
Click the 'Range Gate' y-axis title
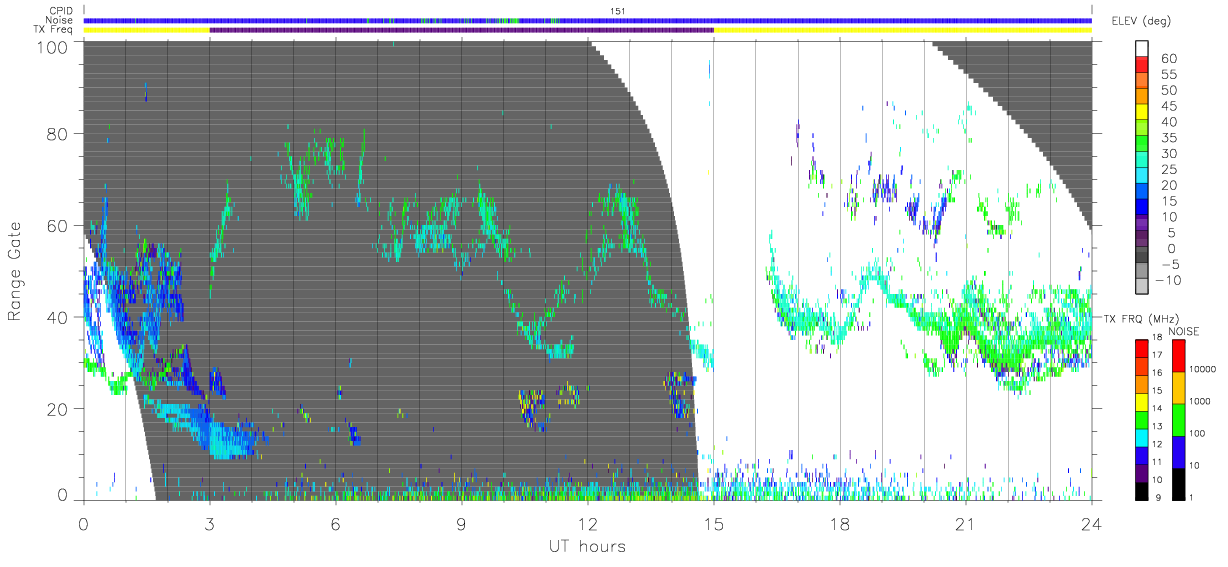click(15, 270)
